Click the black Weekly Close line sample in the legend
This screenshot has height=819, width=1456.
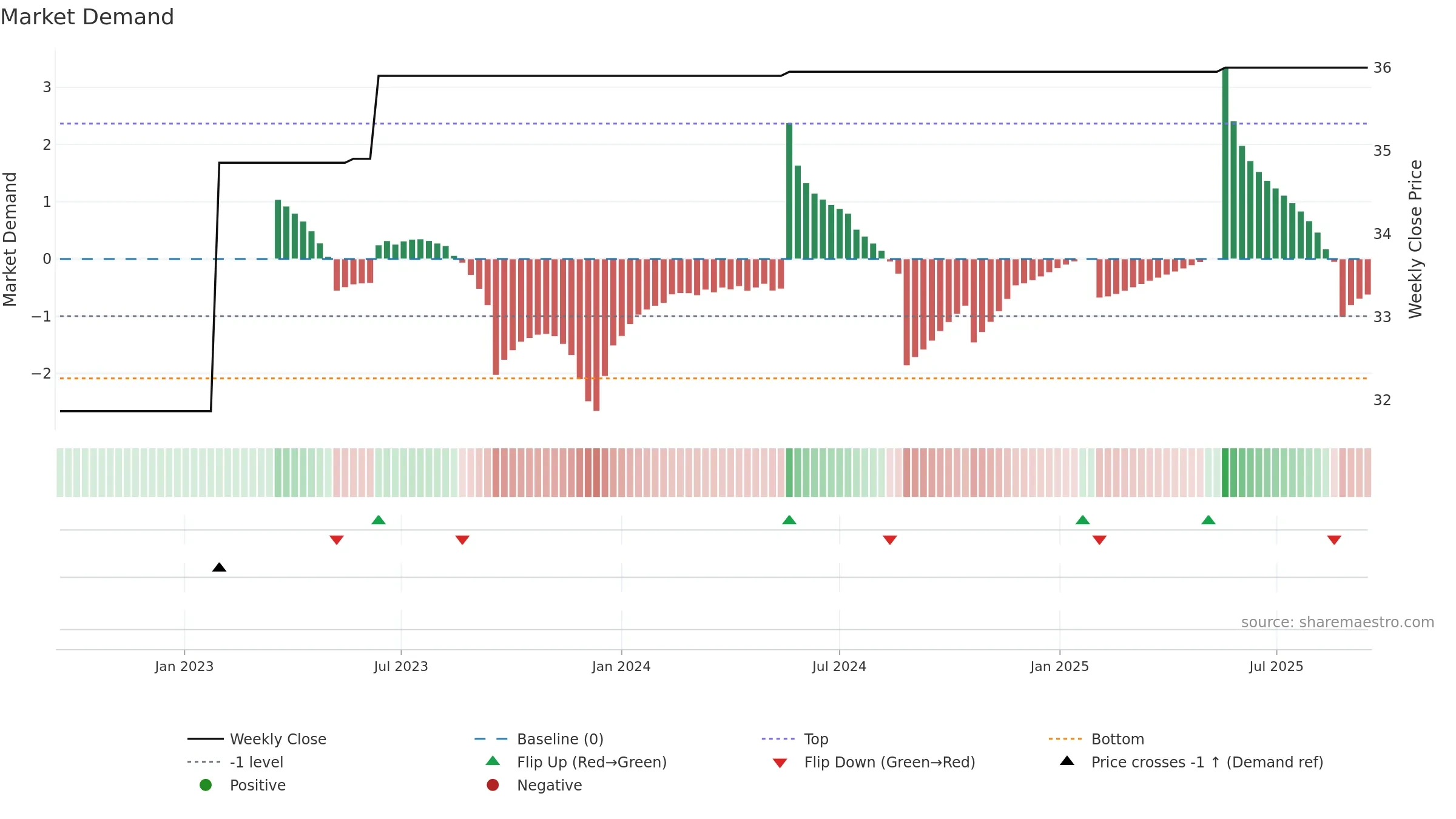pos(206,739)
